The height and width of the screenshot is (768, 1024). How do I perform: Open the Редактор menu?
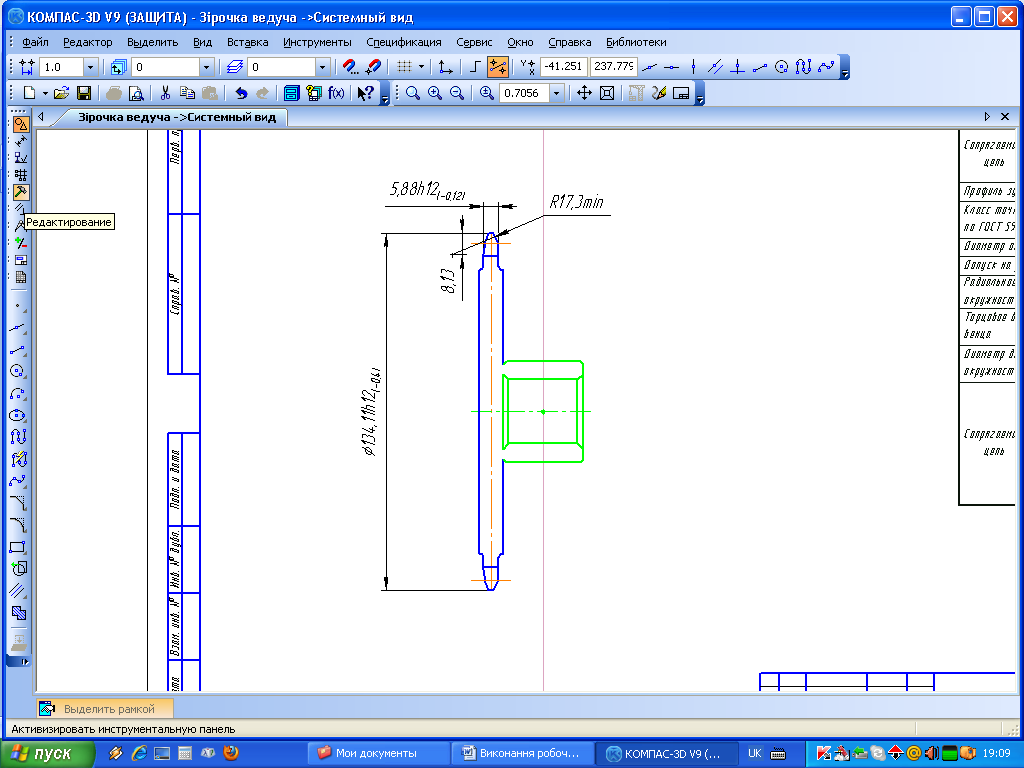coord(88,42)
